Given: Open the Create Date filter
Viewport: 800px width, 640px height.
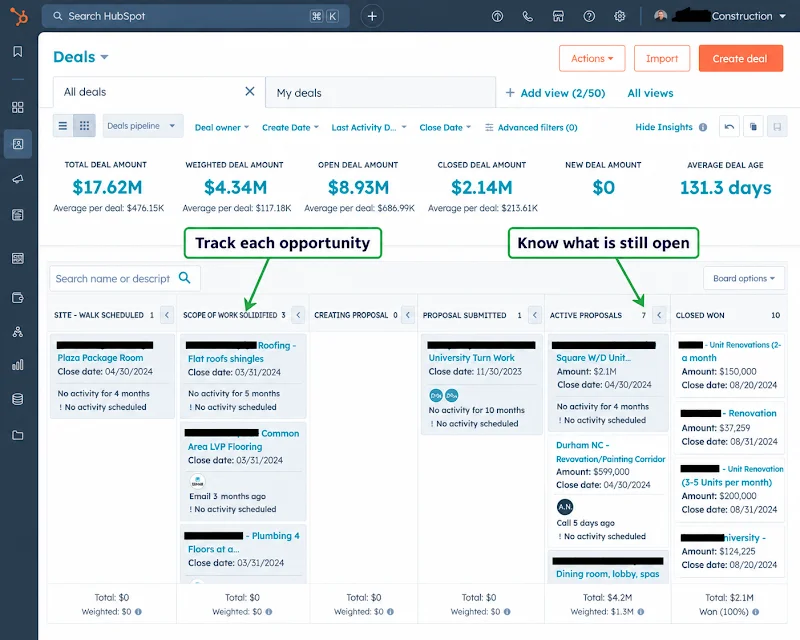Looking at the screenshot, I should click(290, 128).
